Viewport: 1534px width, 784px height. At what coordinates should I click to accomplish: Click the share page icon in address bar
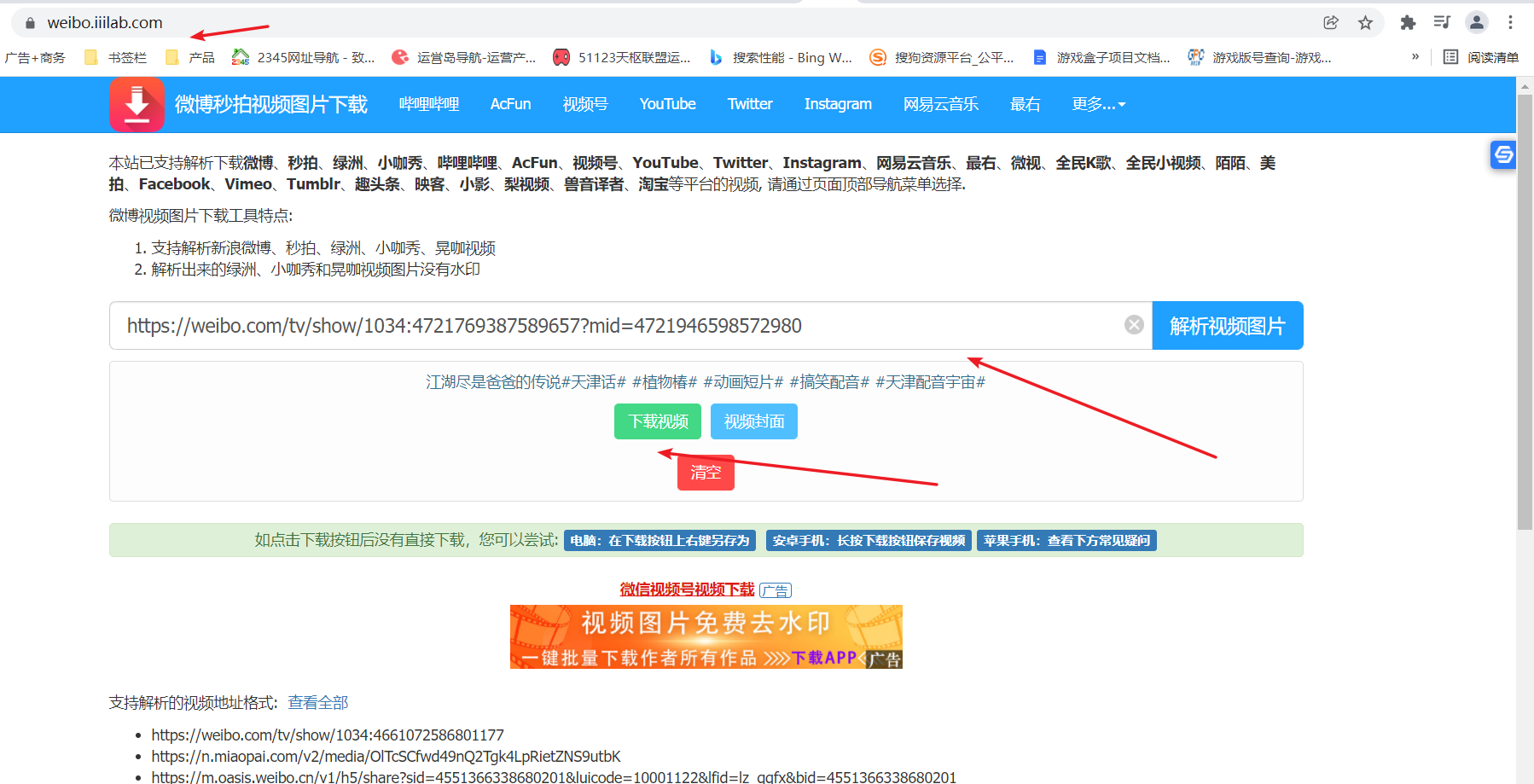1331,23
